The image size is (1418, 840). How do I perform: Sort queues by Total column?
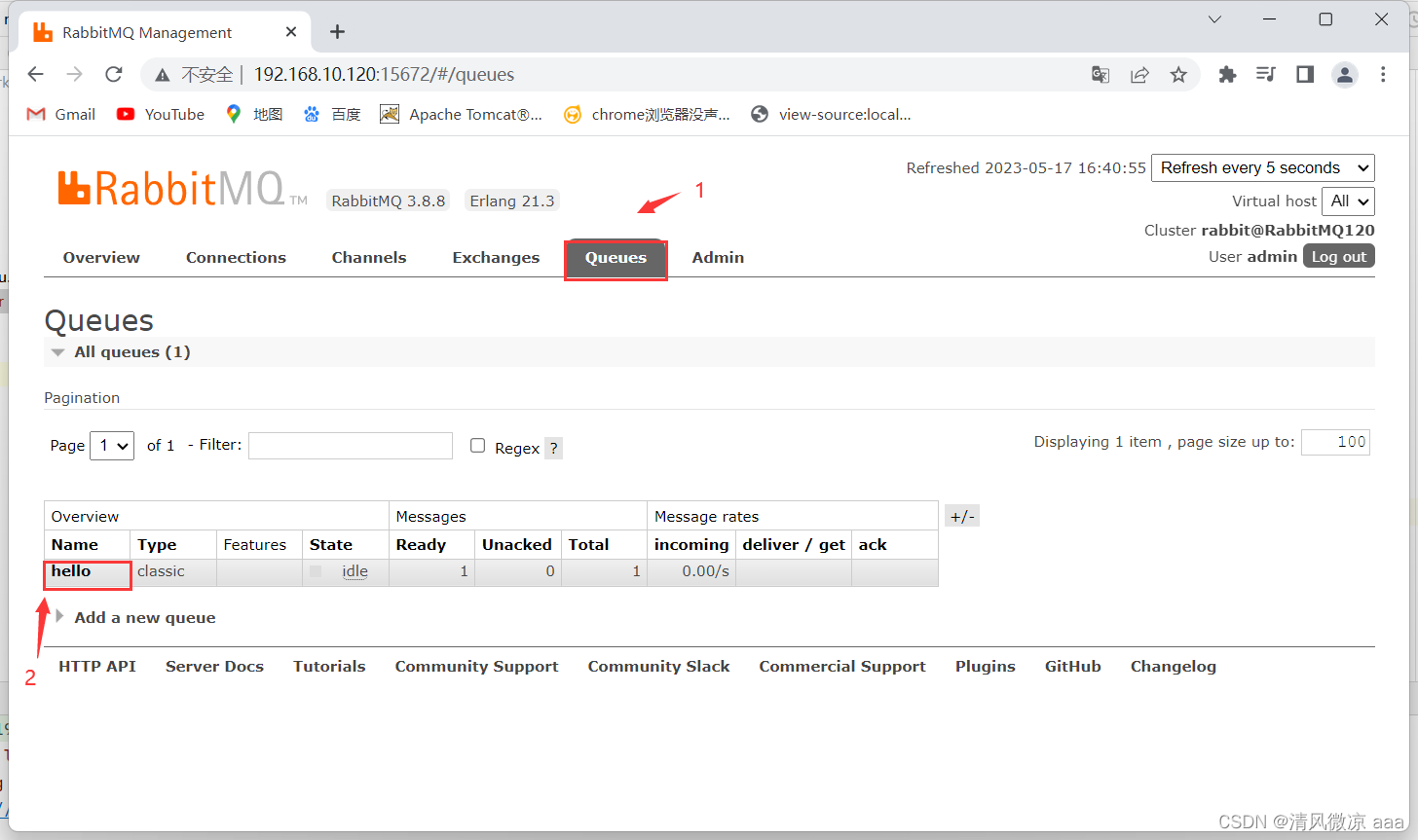pyautogui.click(x=589, y=545)
